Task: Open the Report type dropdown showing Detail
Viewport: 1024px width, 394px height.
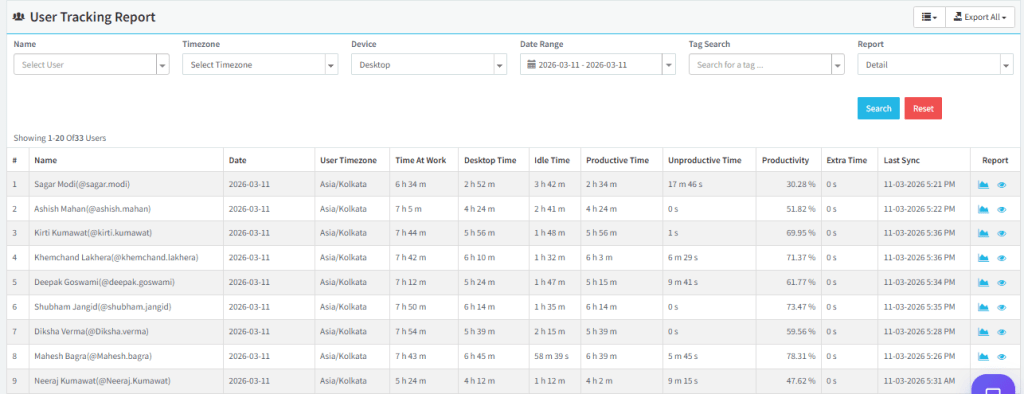Action: pos(935,65)
